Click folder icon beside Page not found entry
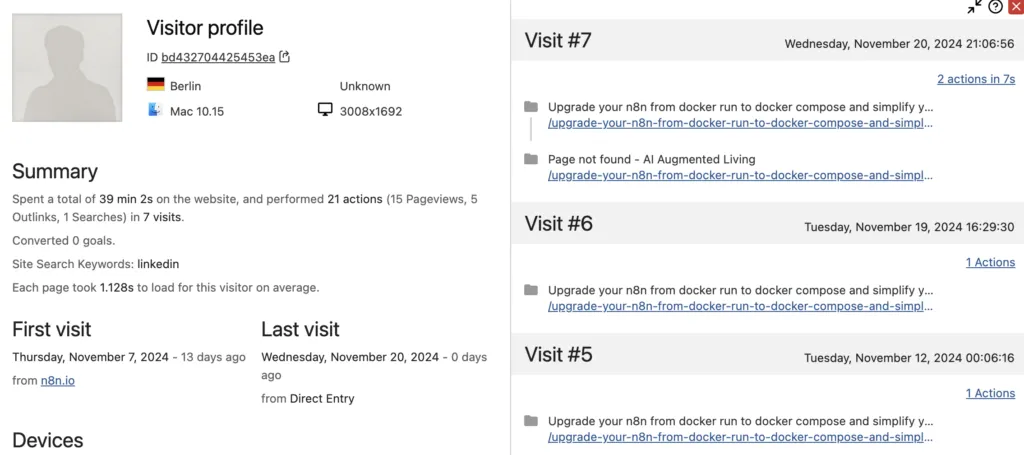 [x=531, y=159]
